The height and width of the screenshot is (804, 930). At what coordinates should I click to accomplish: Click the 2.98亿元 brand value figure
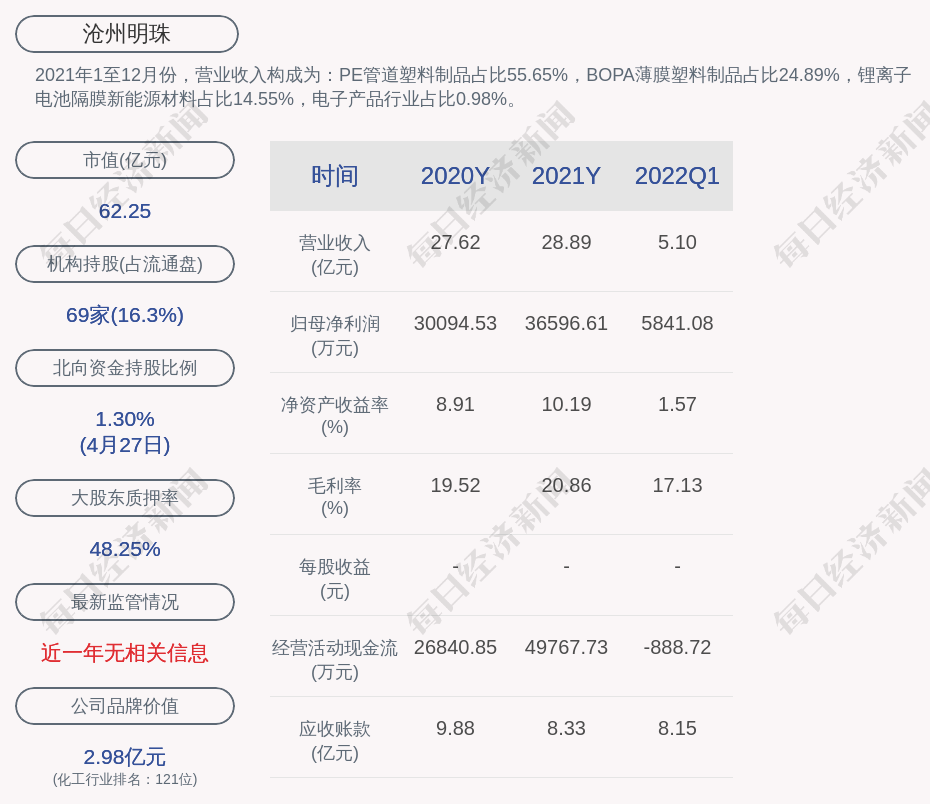point(125,757)
